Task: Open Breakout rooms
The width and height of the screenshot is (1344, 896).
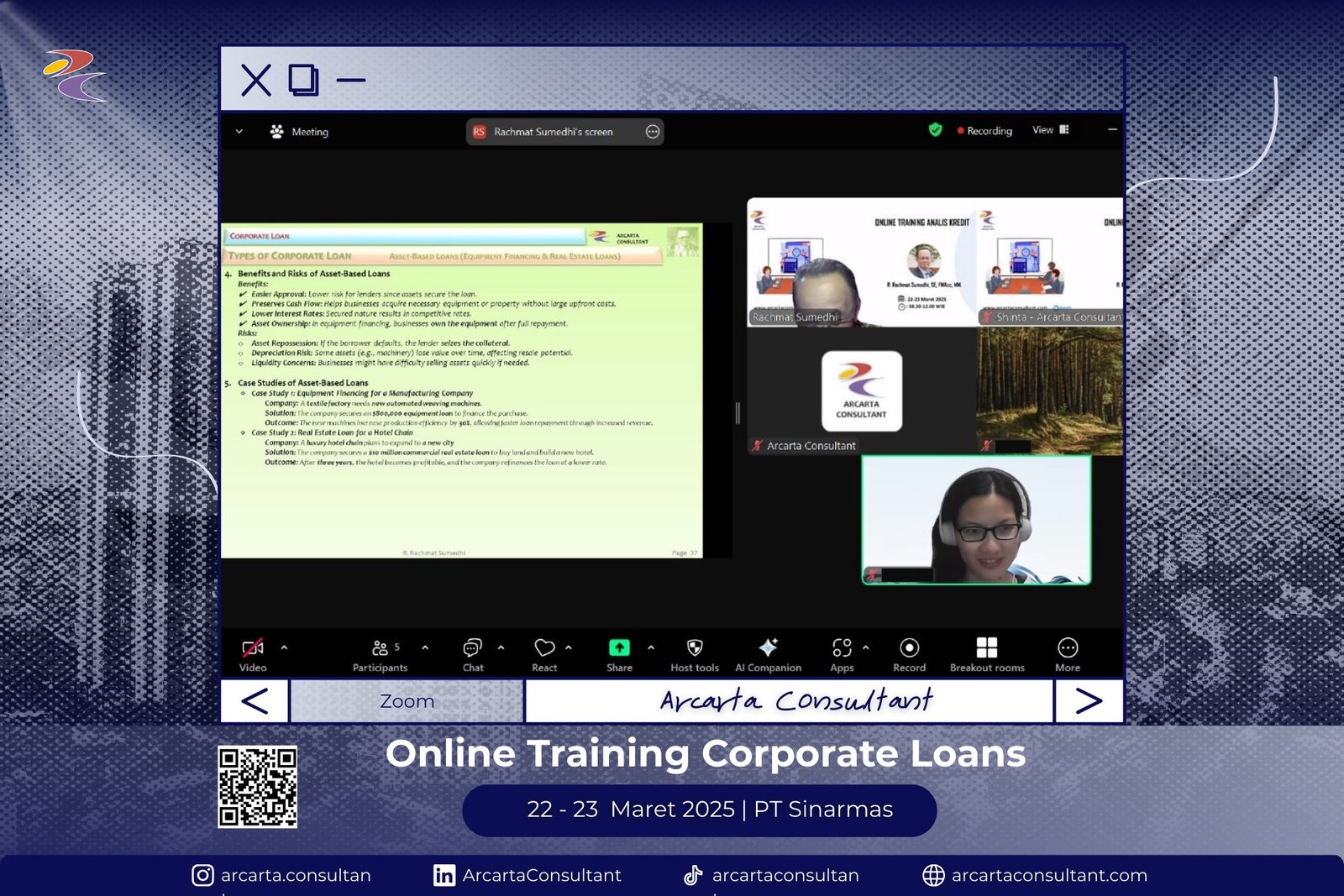Action: coord(987,648)
